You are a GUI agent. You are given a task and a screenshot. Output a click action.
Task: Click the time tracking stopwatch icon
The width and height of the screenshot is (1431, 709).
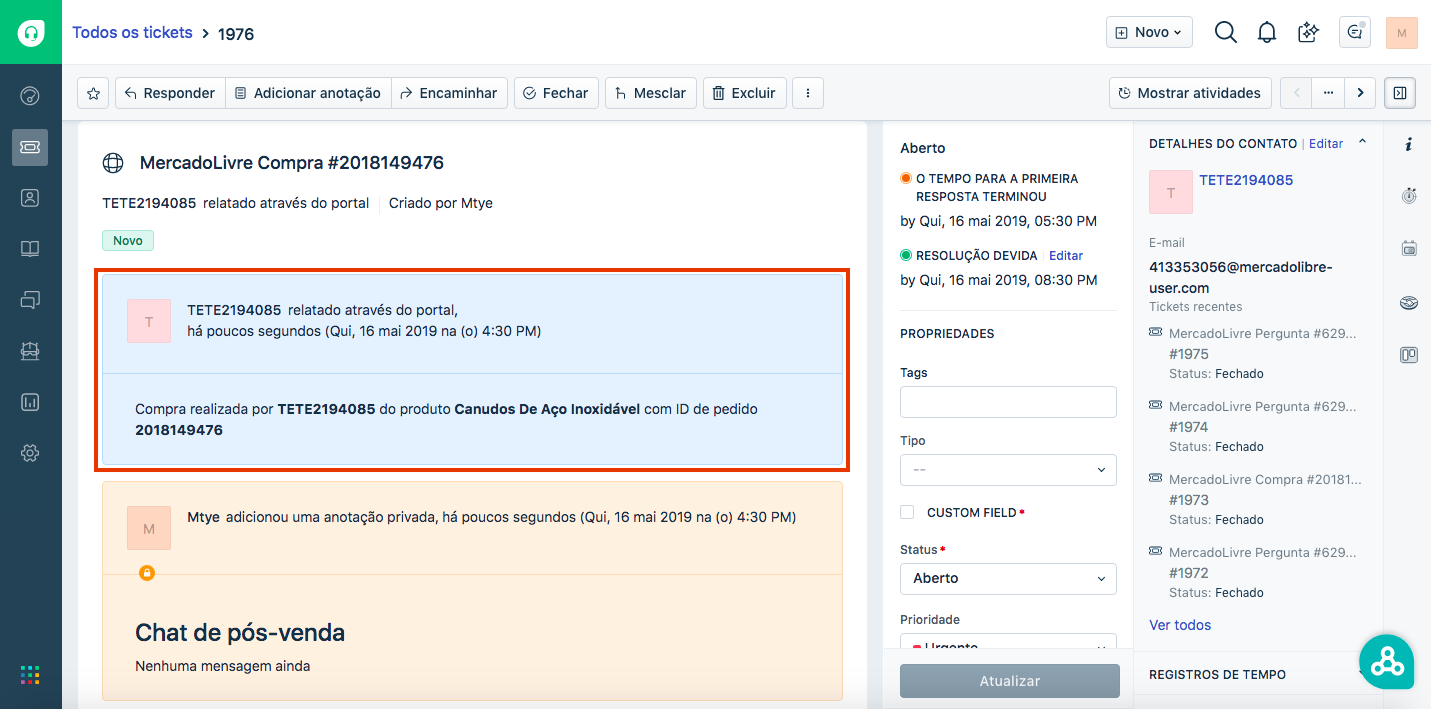1408,195
